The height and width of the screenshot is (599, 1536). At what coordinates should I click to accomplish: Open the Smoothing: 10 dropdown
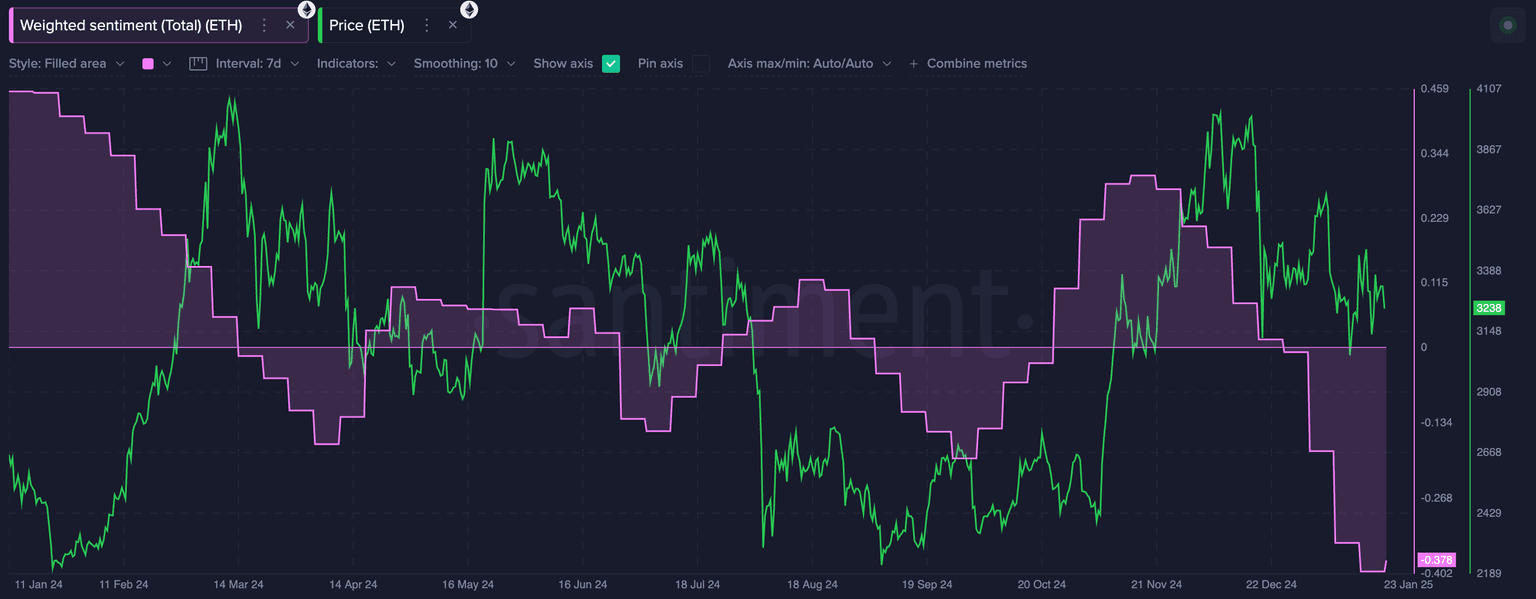tap(464, 63)
